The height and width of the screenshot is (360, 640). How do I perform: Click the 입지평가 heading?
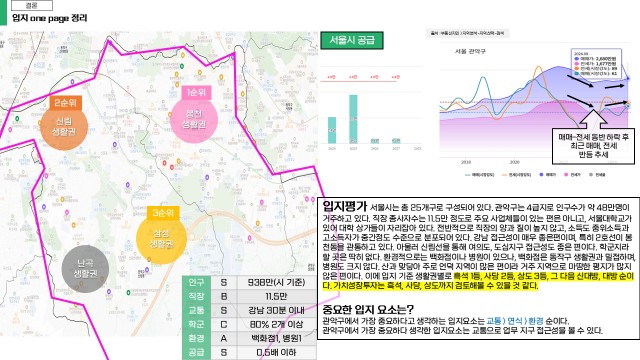point(344,207)
